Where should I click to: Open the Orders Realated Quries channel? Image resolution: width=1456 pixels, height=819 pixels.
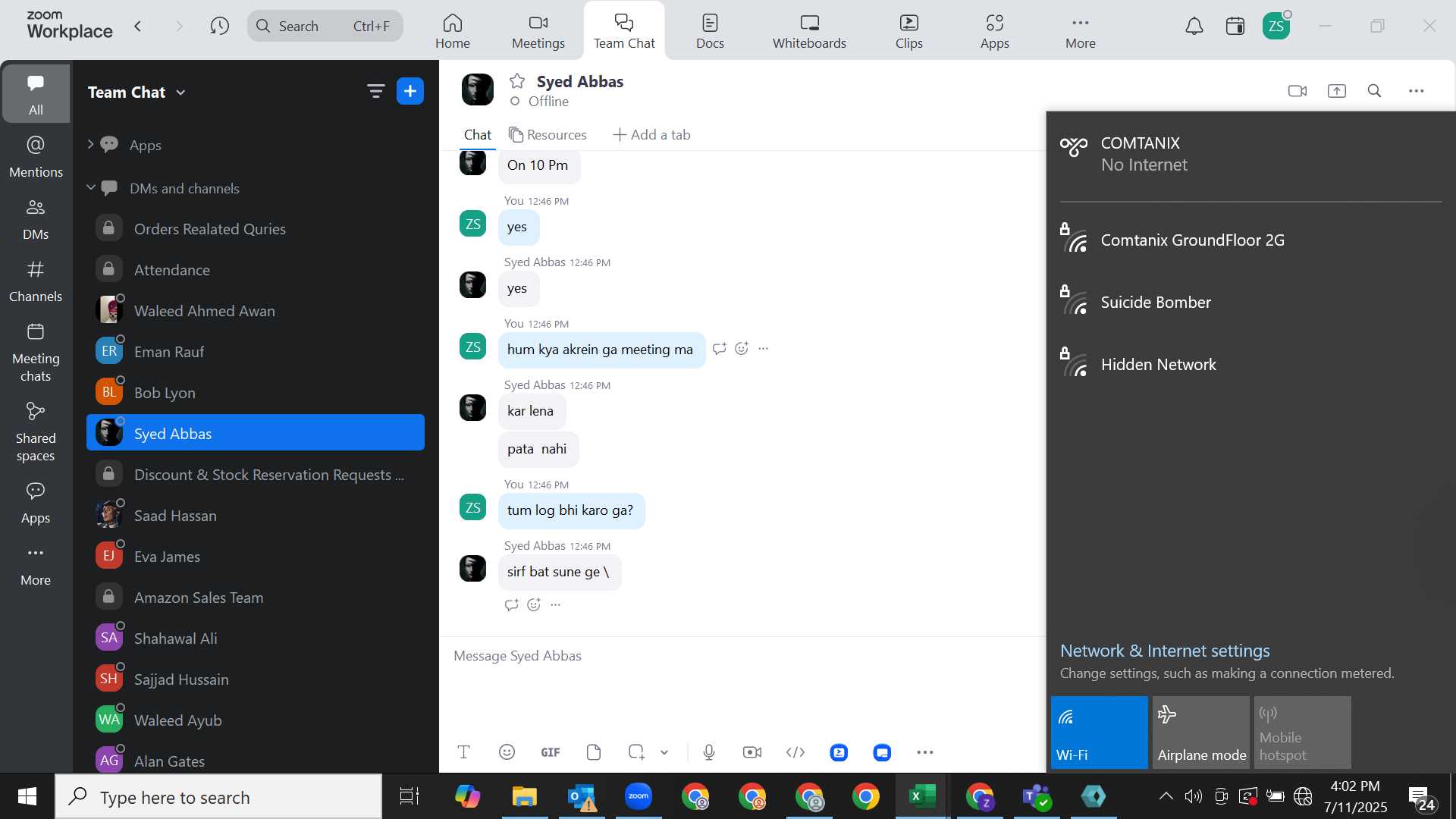coord(256,228)
